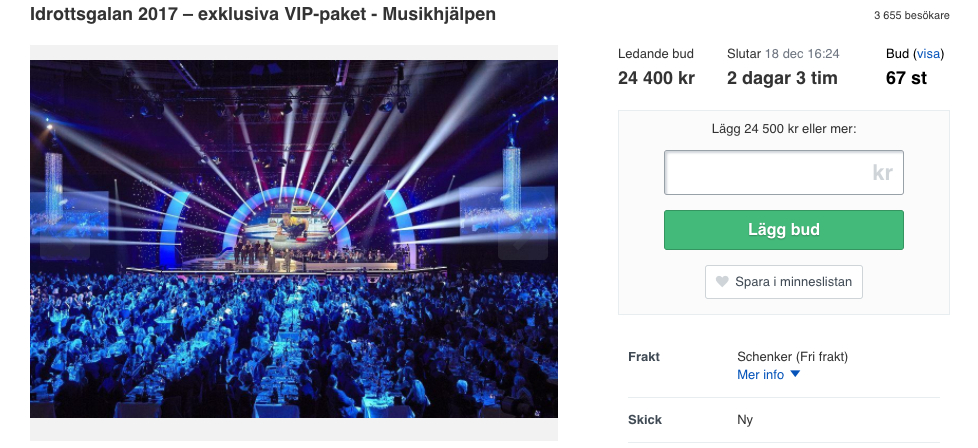Click the end date '18 dec 16:24'
The height and width of the screenshot is (448, 978).
point(801,53)
